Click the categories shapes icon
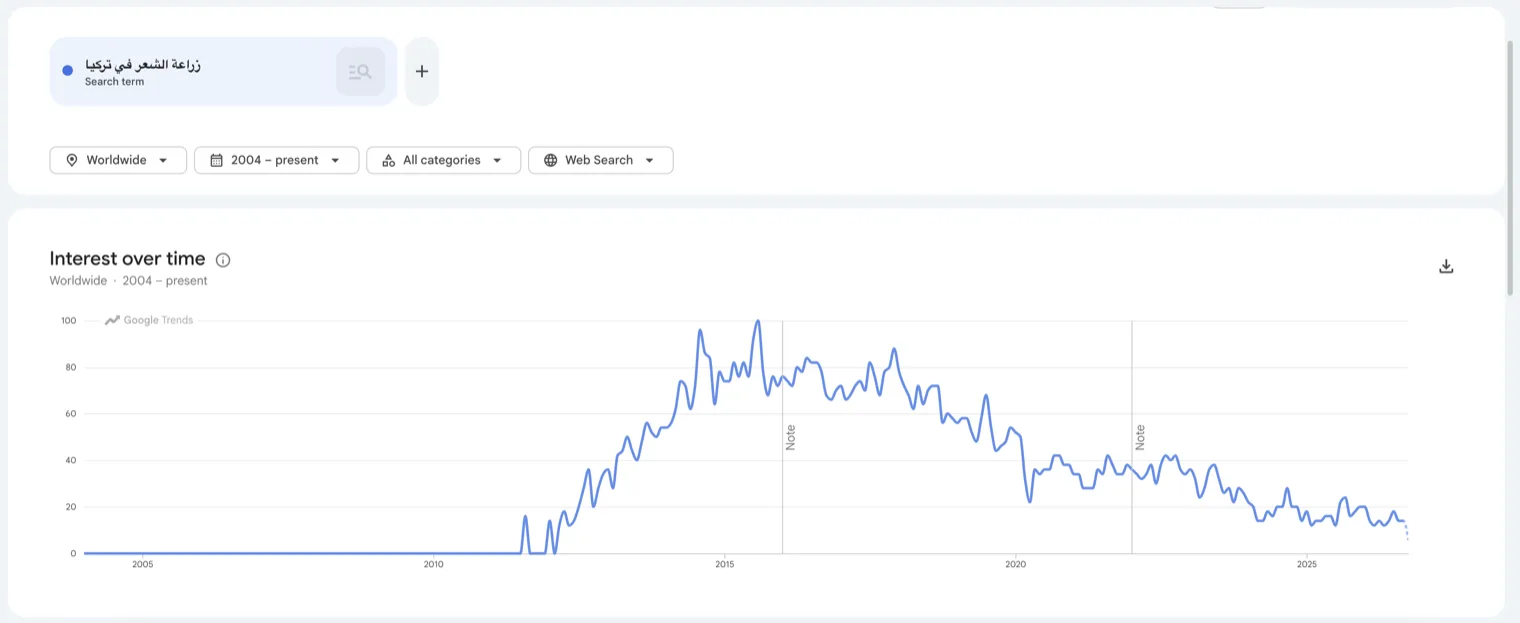This screenshot has width=1520, height=623. click(x=388, y=160)
